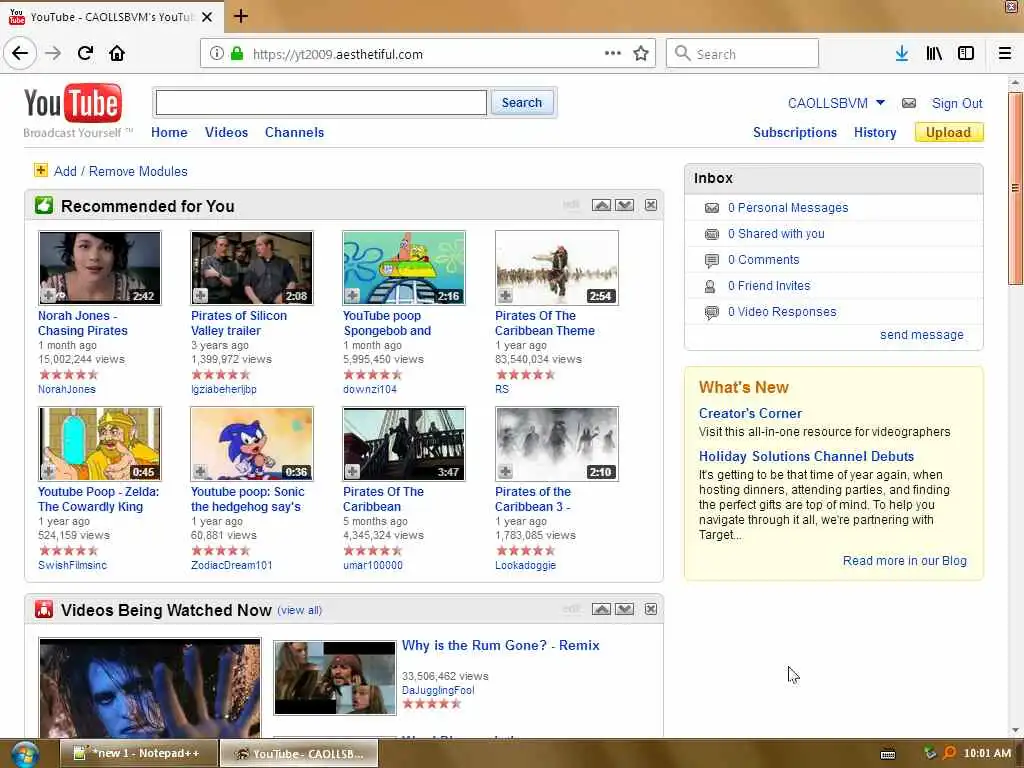Add Pirates of Silicon Valley trailer to queue

coord(200,296)
